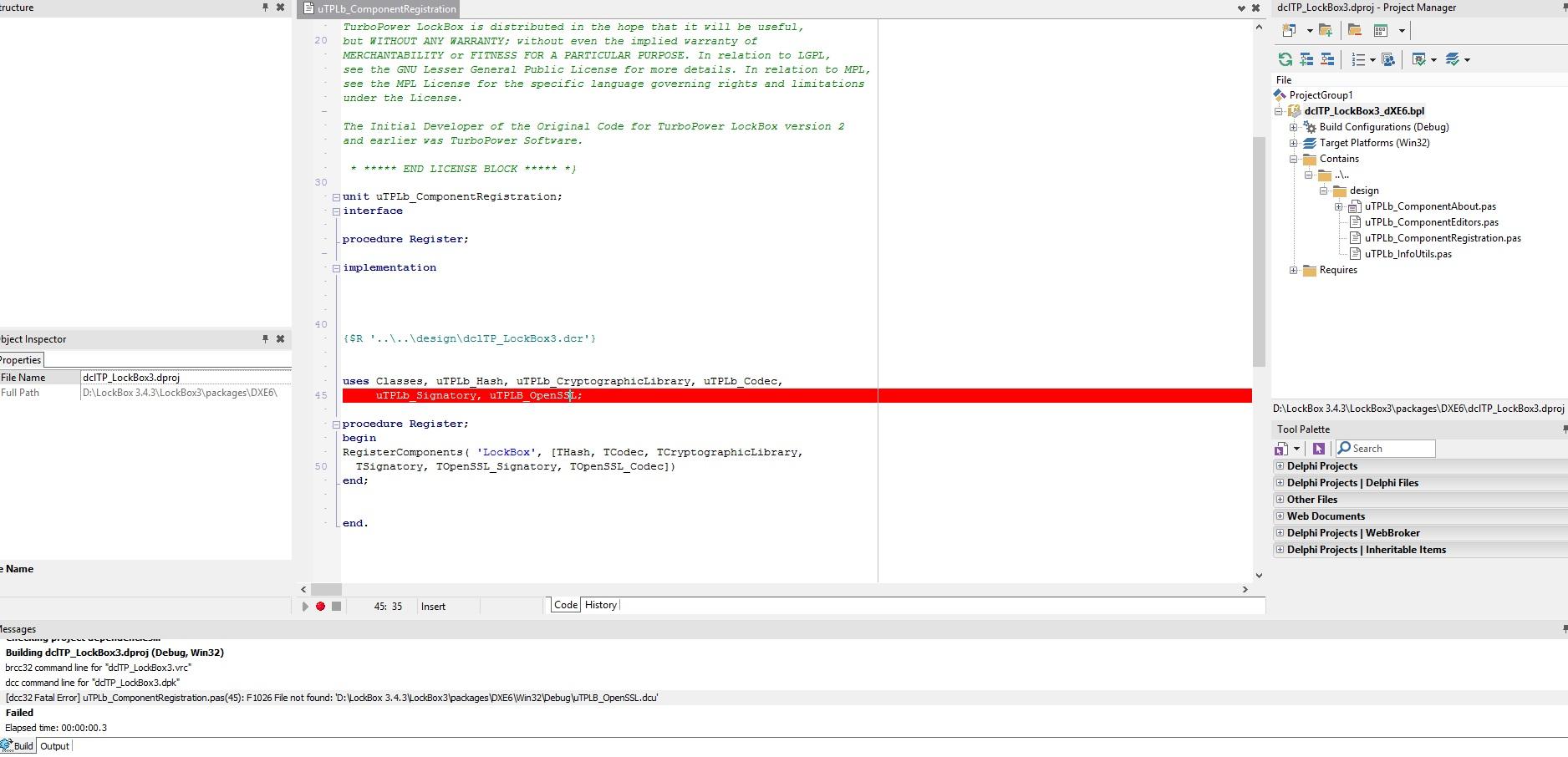
Task: Expand the Delphi Projects palette category
Action: click(1280, 466)
